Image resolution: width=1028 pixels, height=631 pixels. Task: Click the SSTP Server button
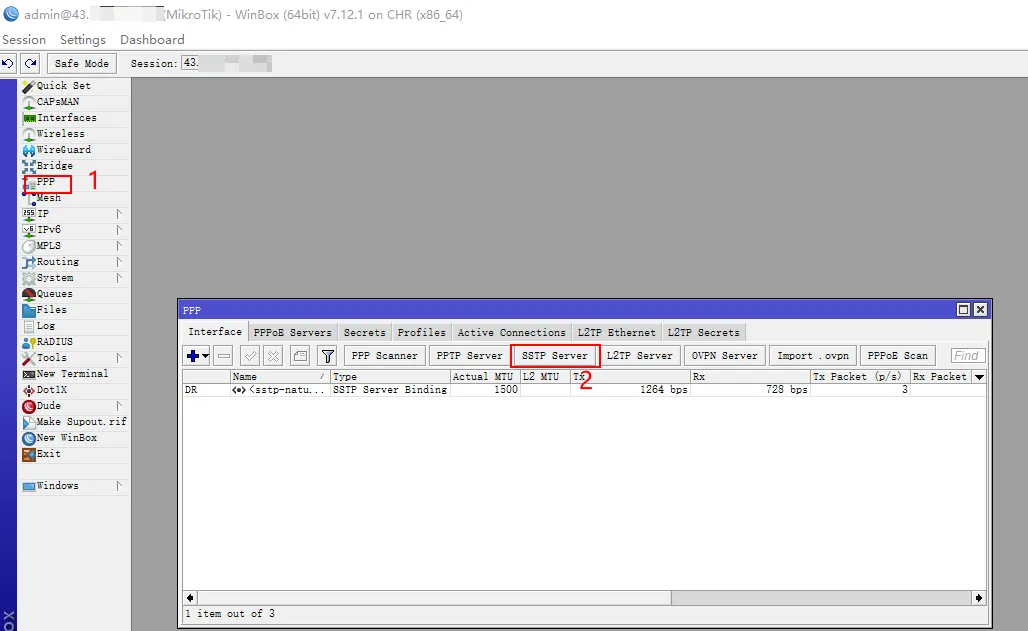tap(555, 356)
